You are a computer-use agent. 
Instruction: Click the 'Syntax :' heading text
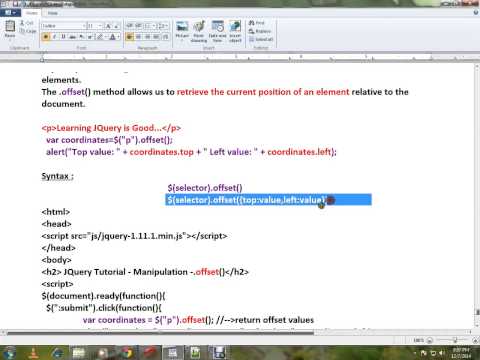[57, 176]
